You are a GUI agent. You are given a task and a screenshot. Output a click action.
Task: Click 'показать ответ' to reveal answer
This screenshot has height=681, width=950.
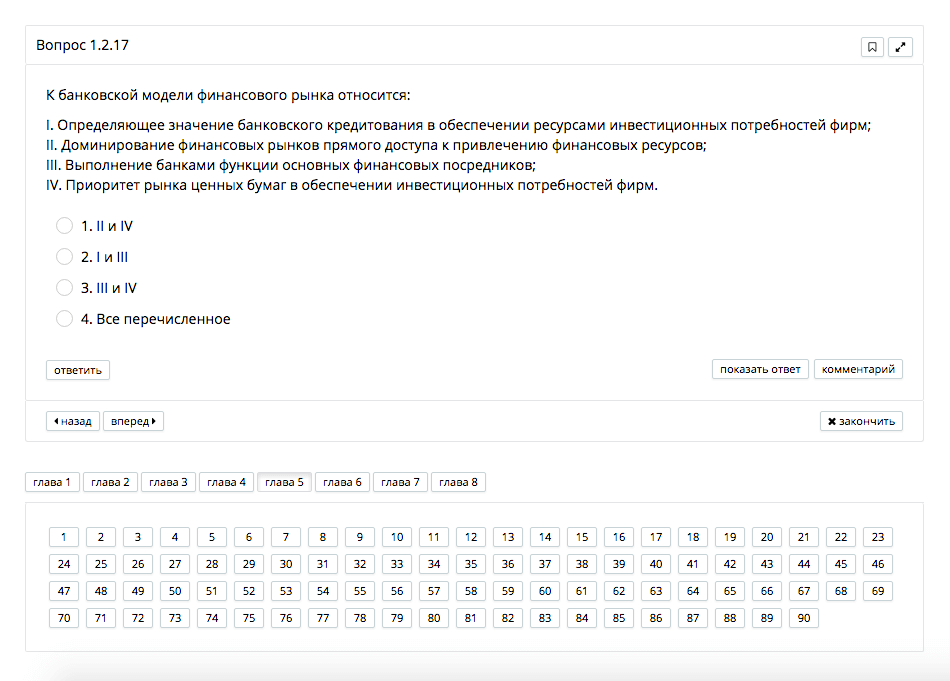[760, 369]
